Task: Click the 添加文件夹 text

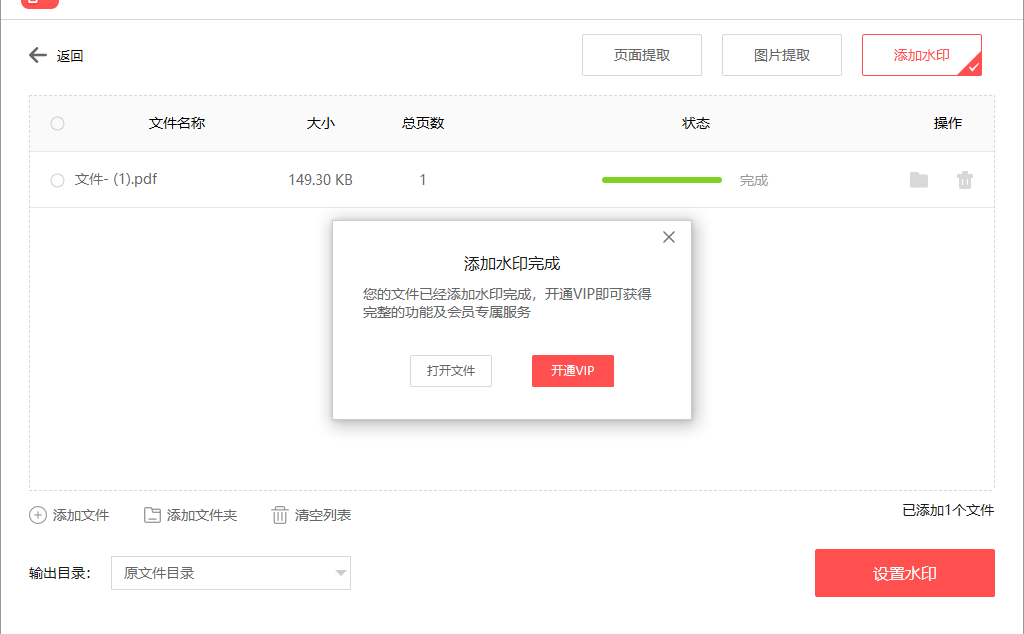Action: click(x=202, y=515)
